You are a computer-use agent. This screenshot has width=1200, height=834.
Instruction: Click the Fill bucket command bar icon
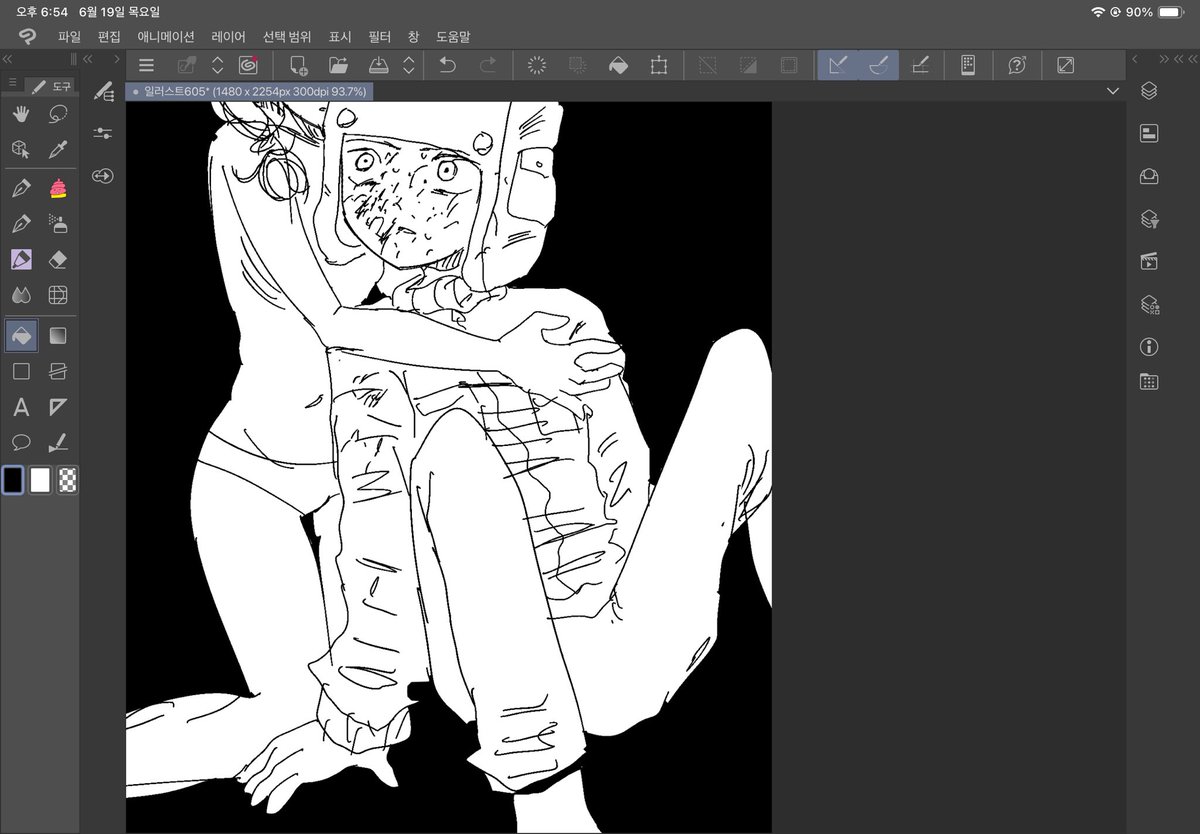[618, 66]
